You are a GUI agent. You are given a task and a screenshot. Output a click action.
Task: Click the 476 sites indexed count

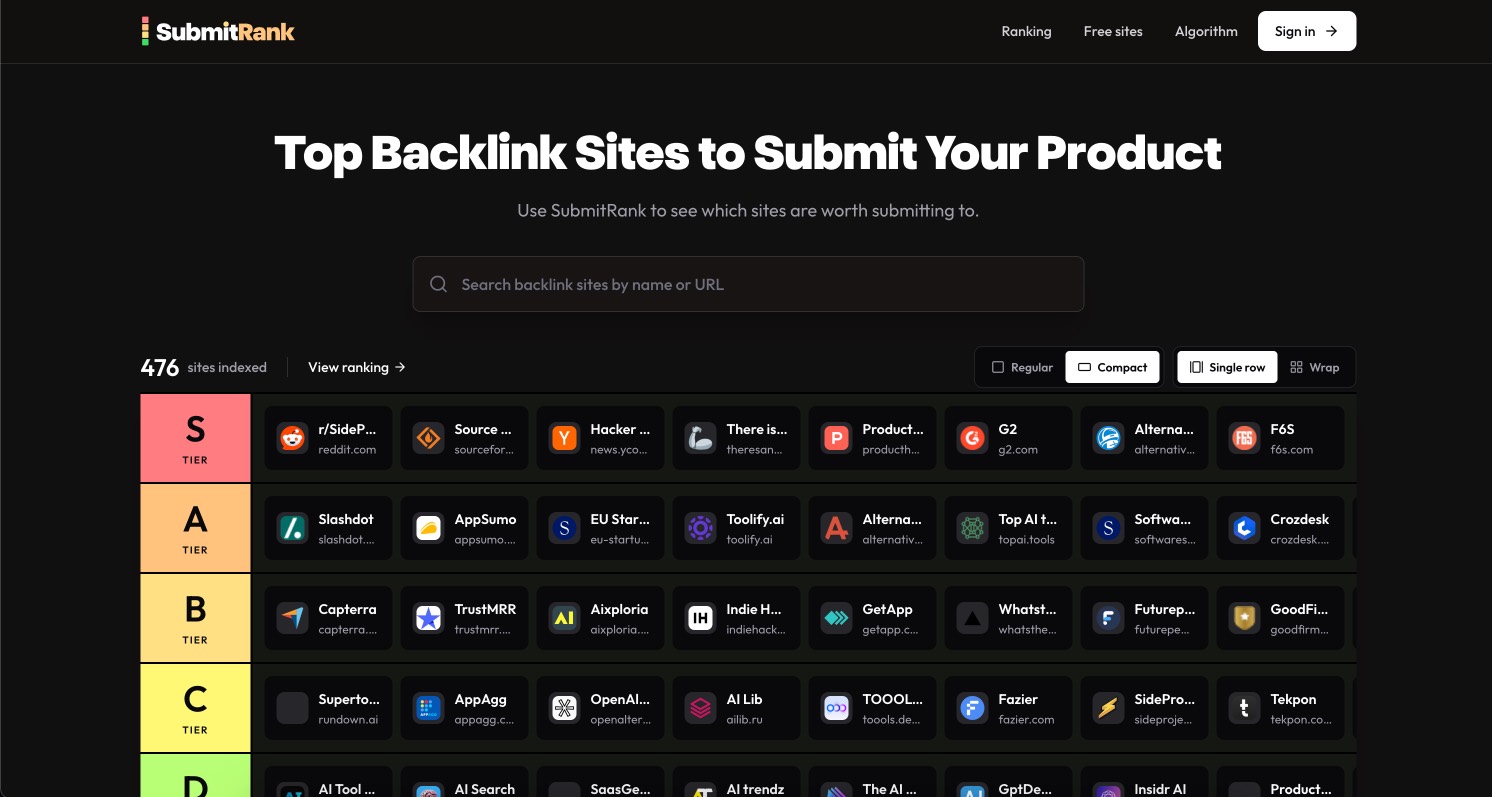pos(204,367)
